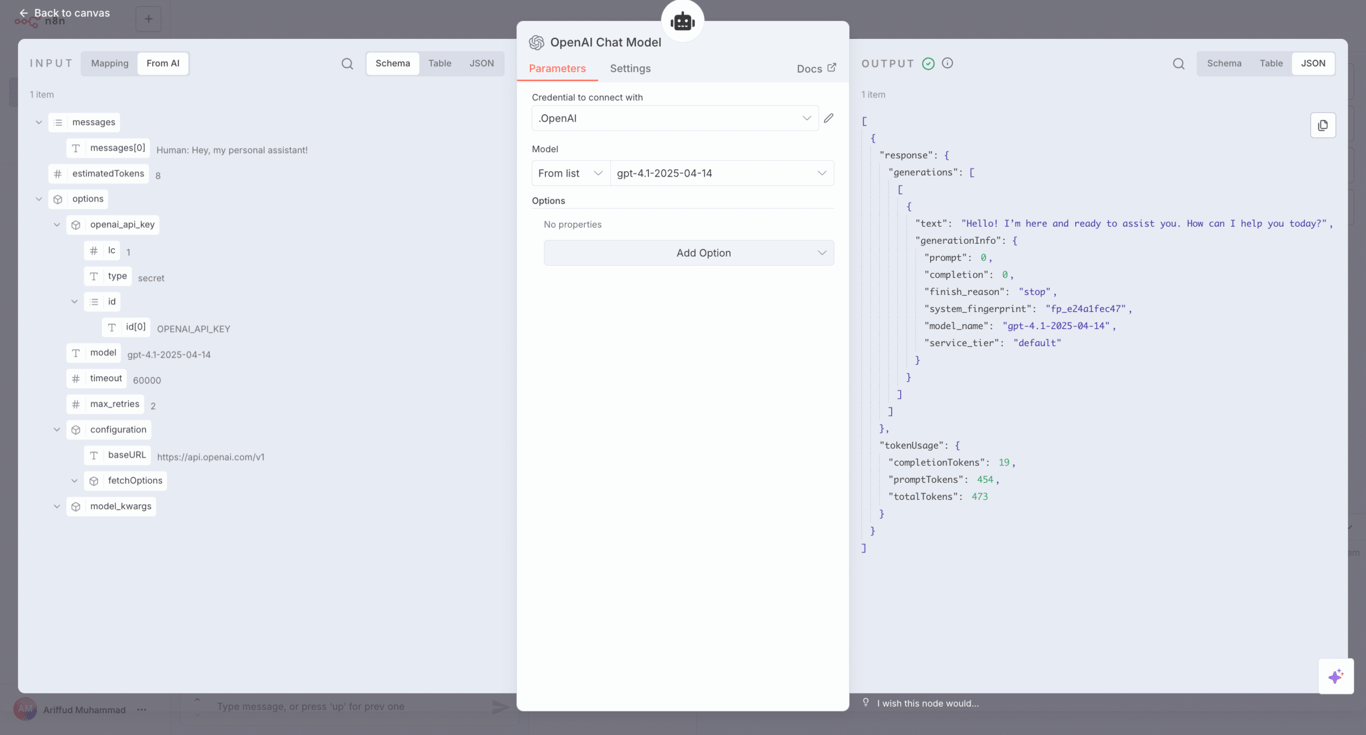Click the OpenAI Chat Model robot icon
1366x735 pixels.
(682, 19)
